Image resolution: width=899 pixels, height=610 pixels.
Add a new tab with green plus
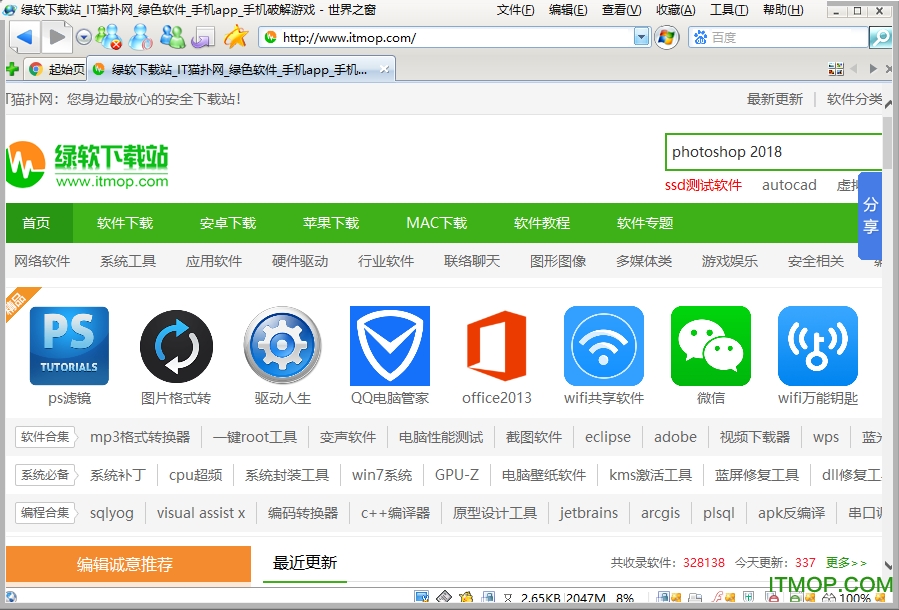click(12, 70)
